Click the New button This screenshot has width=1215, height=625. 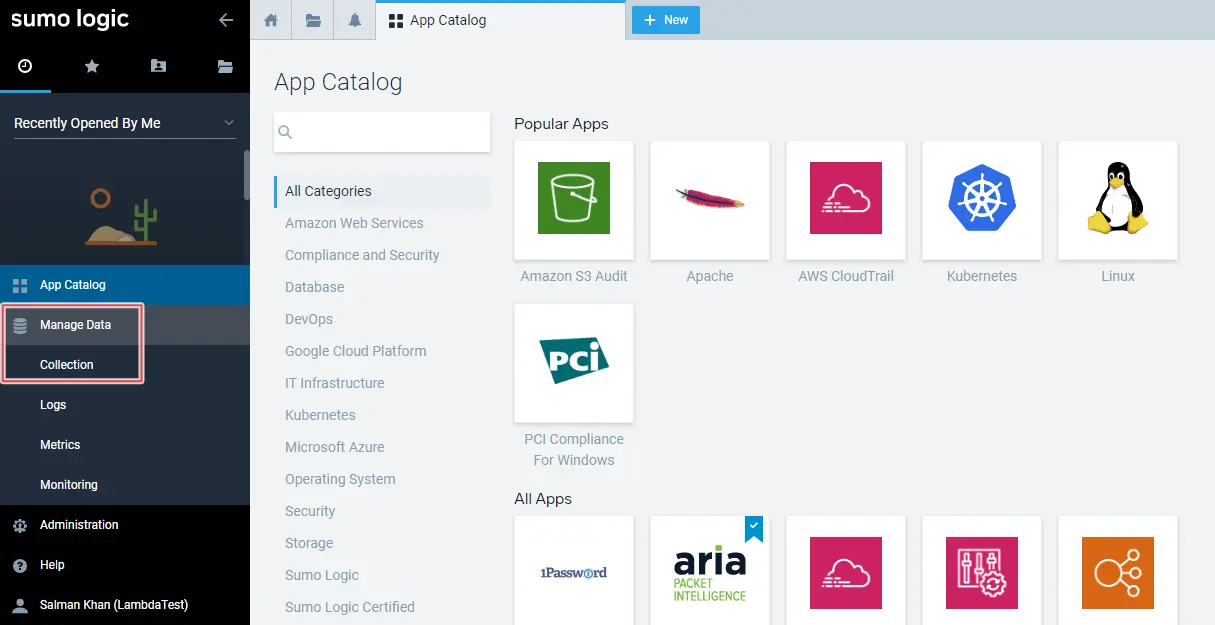(665, 20)
